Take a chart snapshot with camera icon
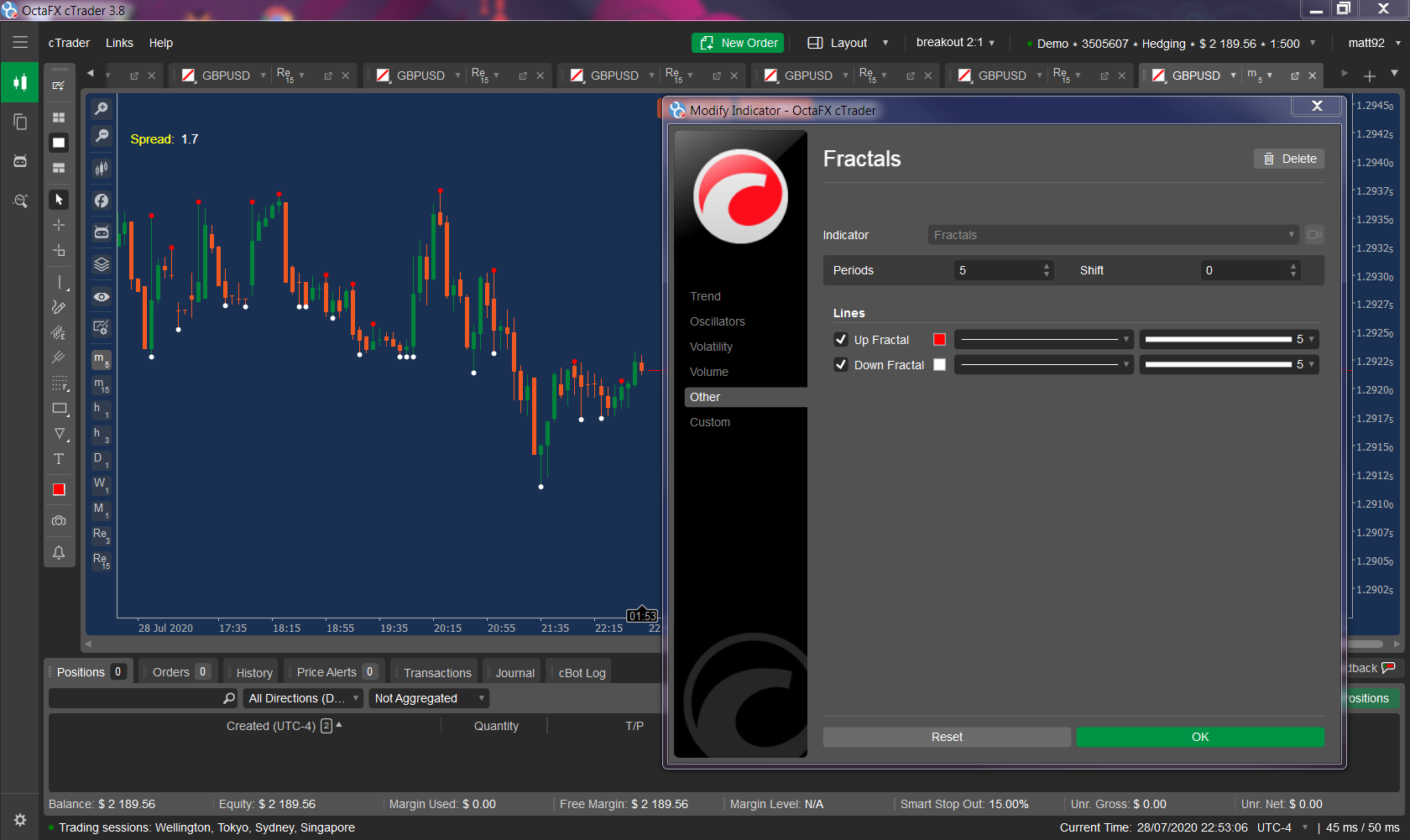This screenshot has width=1410, height=840. 59,521
